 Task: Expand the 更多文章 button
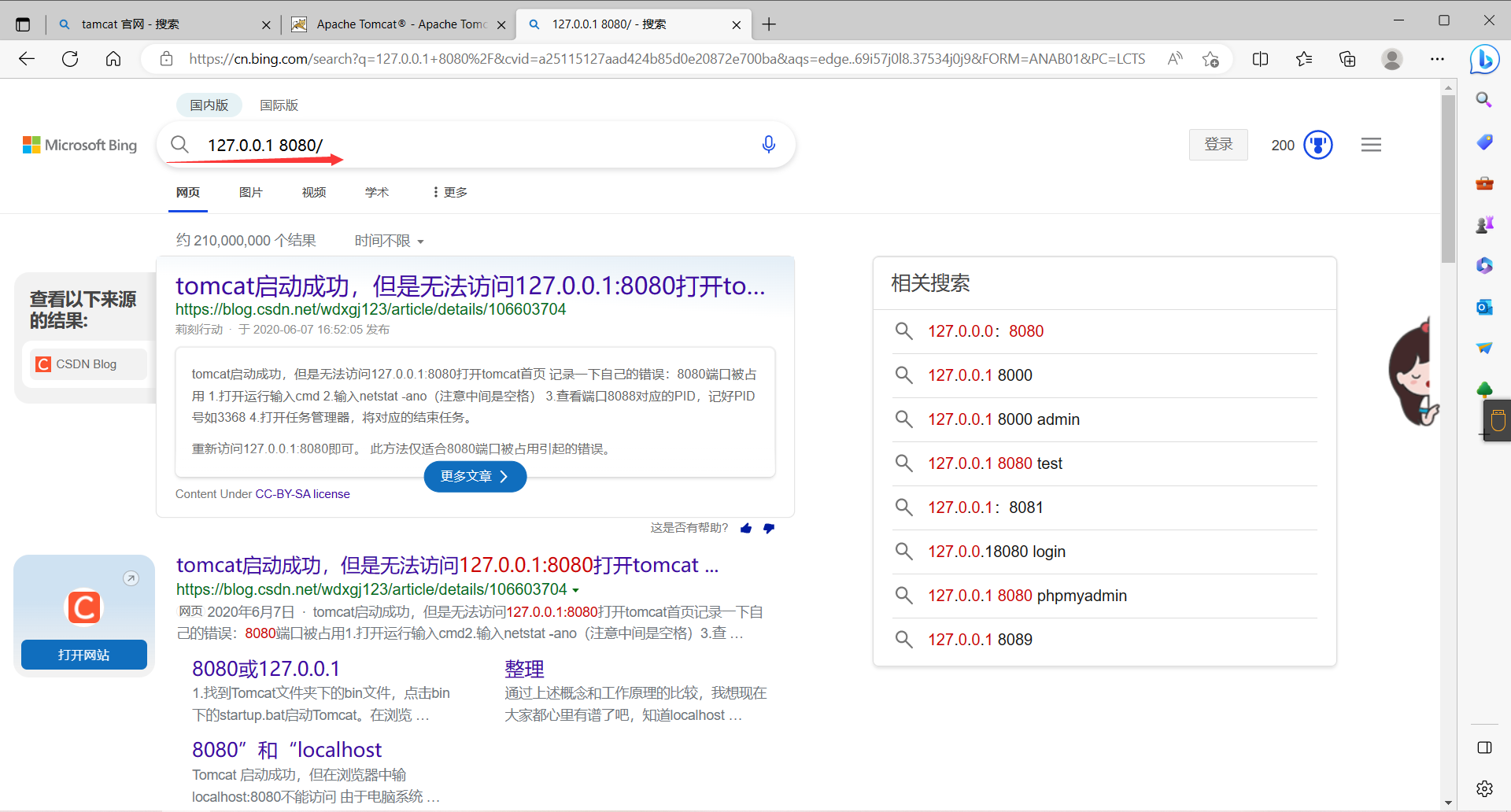coord(475,477)
